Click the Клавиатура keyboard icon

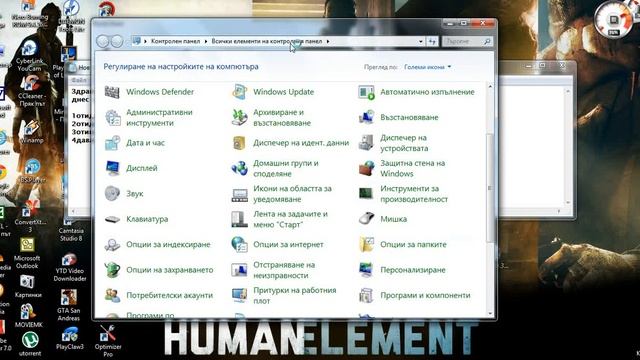112,219
